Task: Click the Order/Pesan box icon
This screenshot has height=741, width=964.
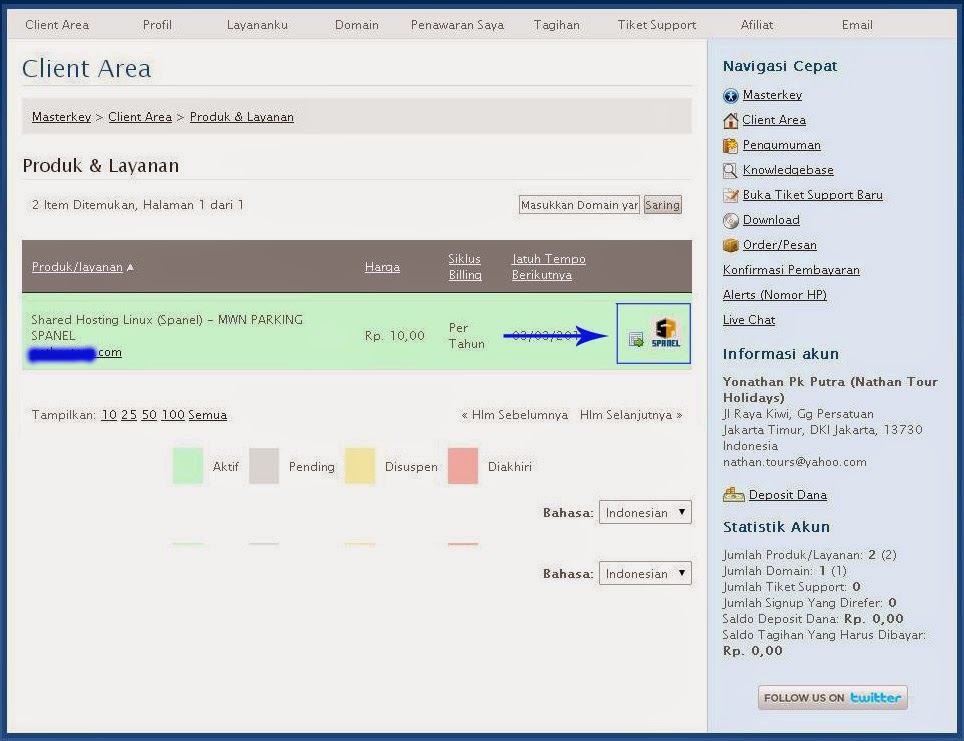Action: (x=730, y=245)
